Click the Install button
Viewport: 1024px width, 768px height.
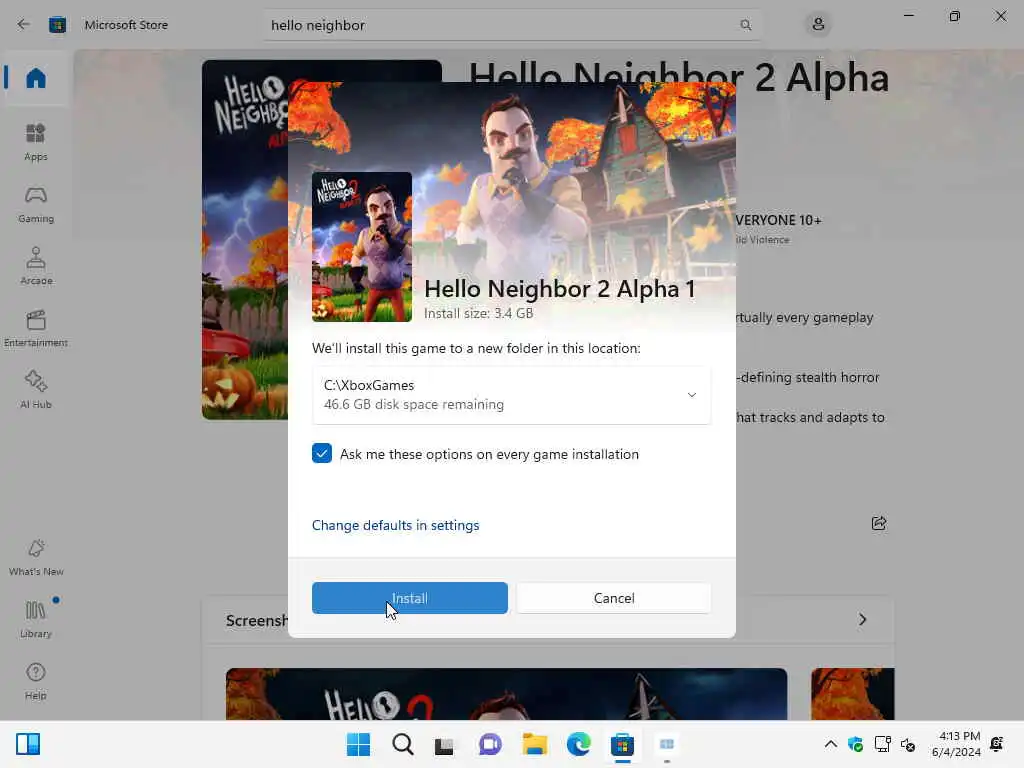[409, 598]
